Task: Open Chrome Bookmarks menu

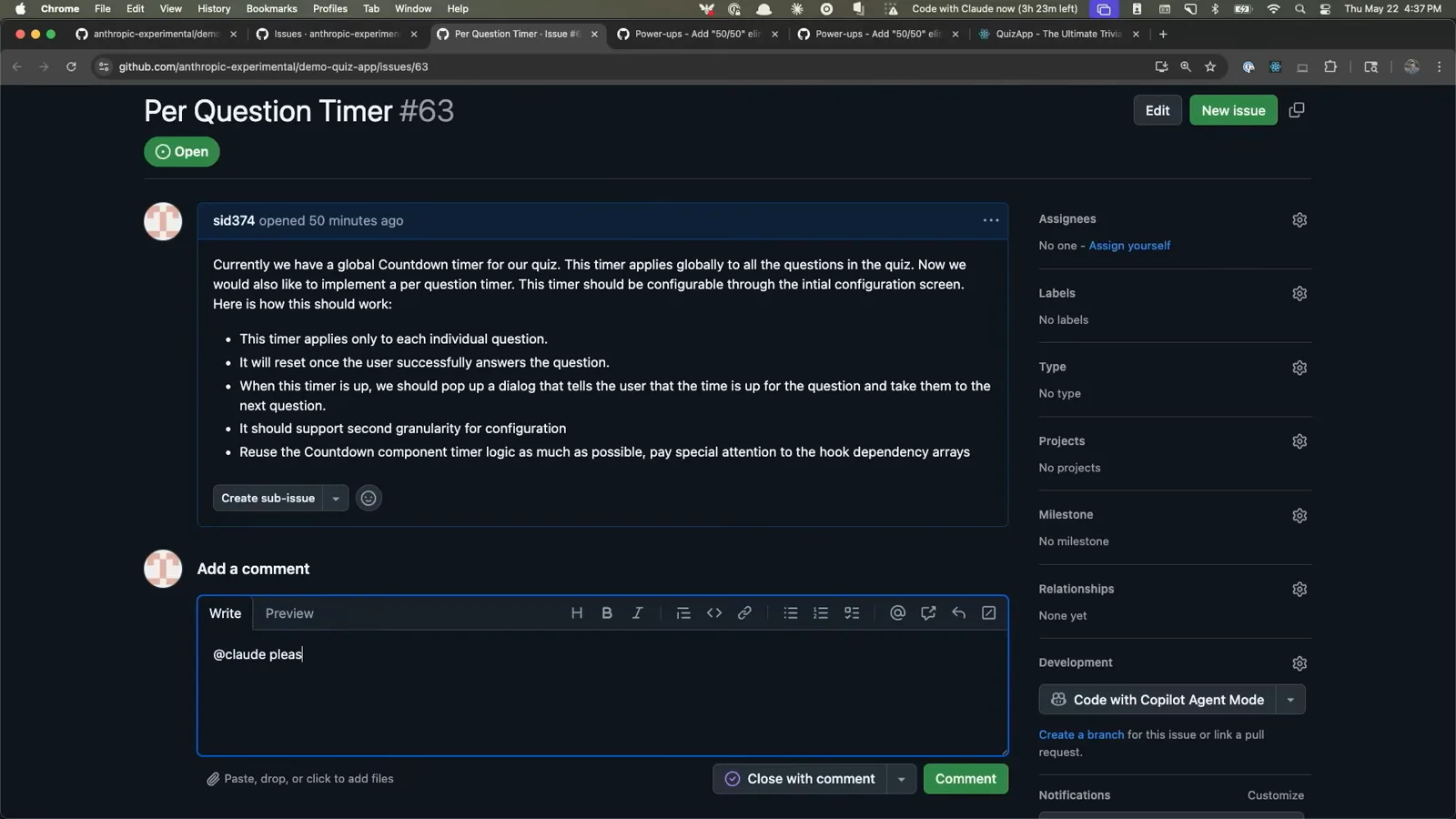Action: coord(271,8)
